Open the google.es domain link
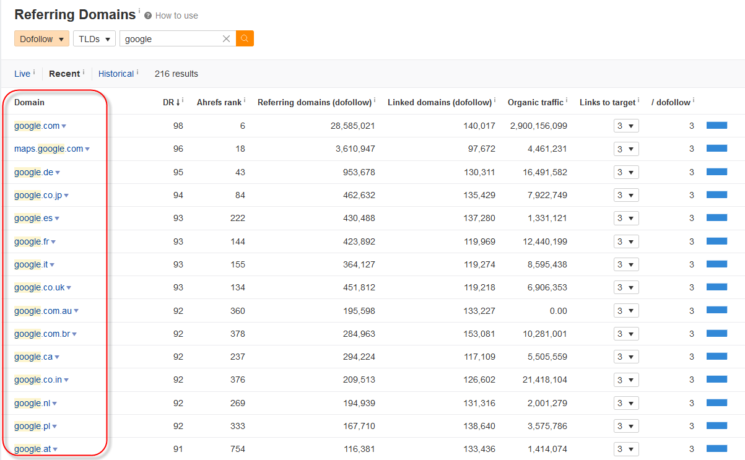 click(x=33, y=218)
